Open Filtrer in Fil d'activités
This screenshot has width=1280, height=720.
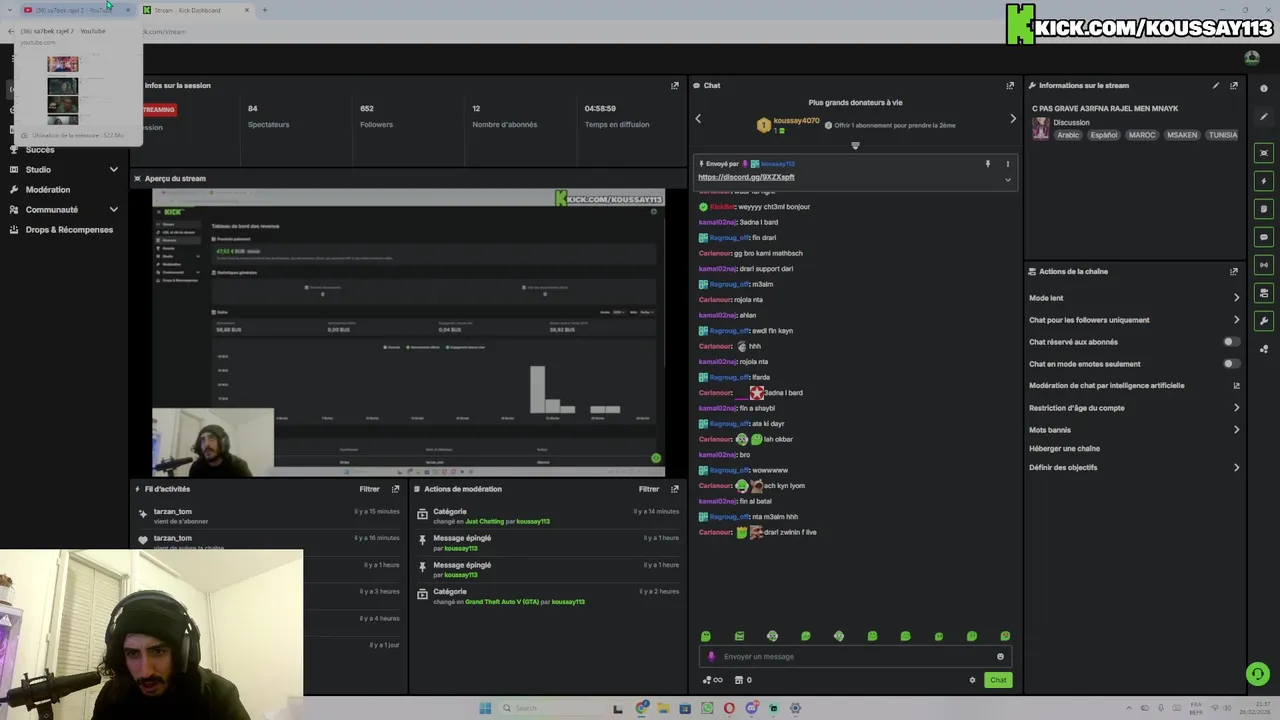click(x=370, y=489)
